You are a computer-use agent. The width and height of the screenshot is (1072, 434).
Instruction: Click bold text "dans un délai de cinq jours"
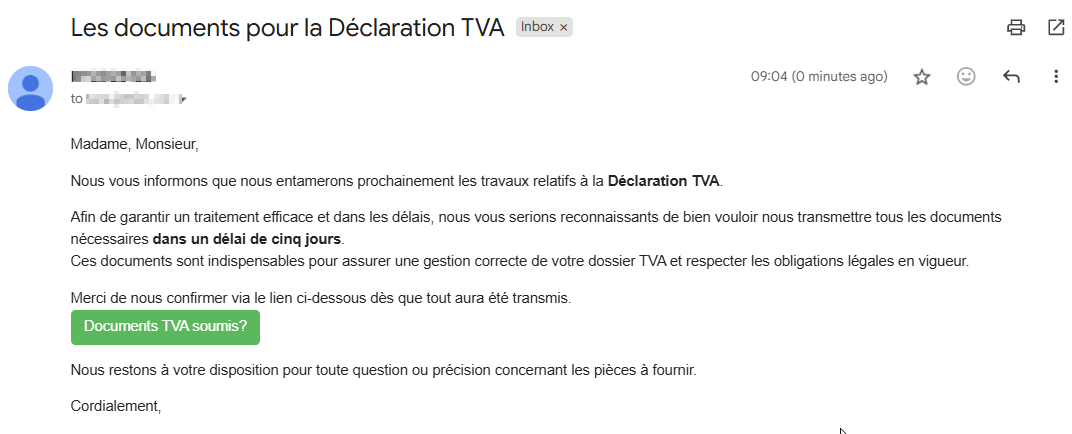(247, 239)
